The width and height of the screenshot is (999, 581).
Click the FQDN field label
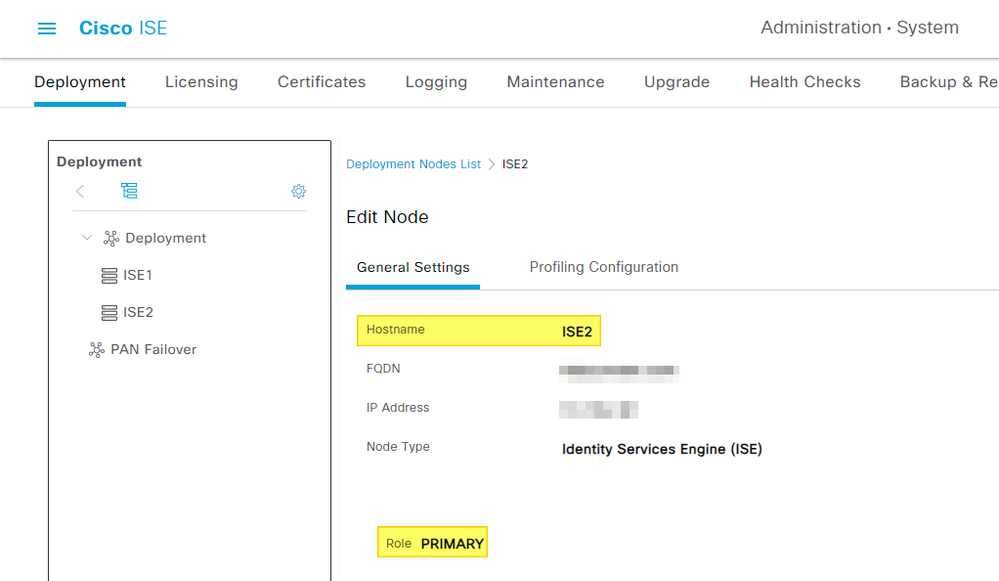point(384,369)
